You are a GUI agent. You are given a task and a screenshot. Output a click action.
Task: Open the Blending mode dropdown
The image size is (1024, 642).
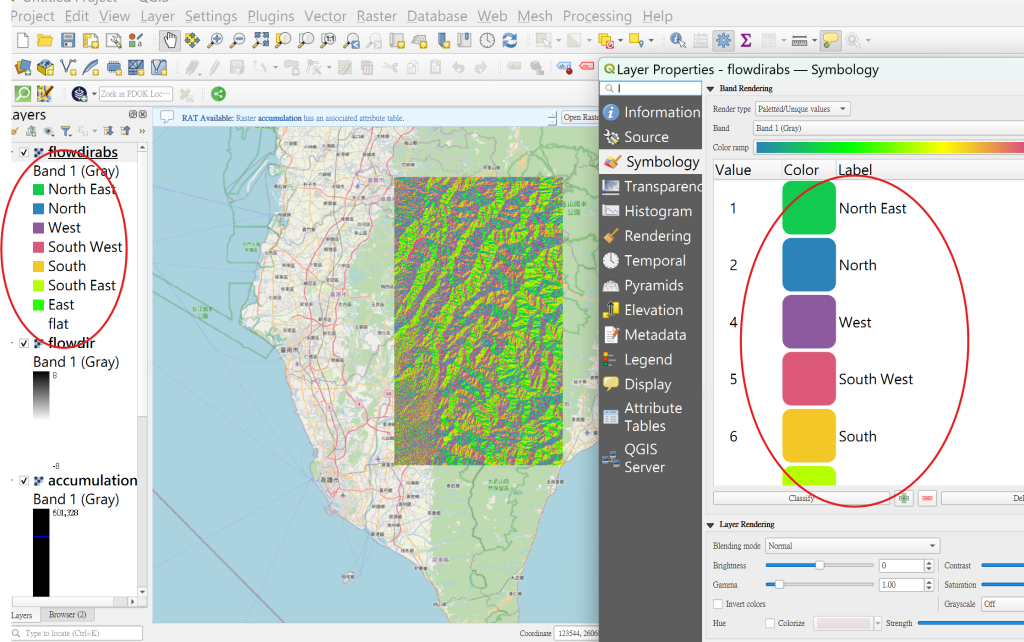852,546
